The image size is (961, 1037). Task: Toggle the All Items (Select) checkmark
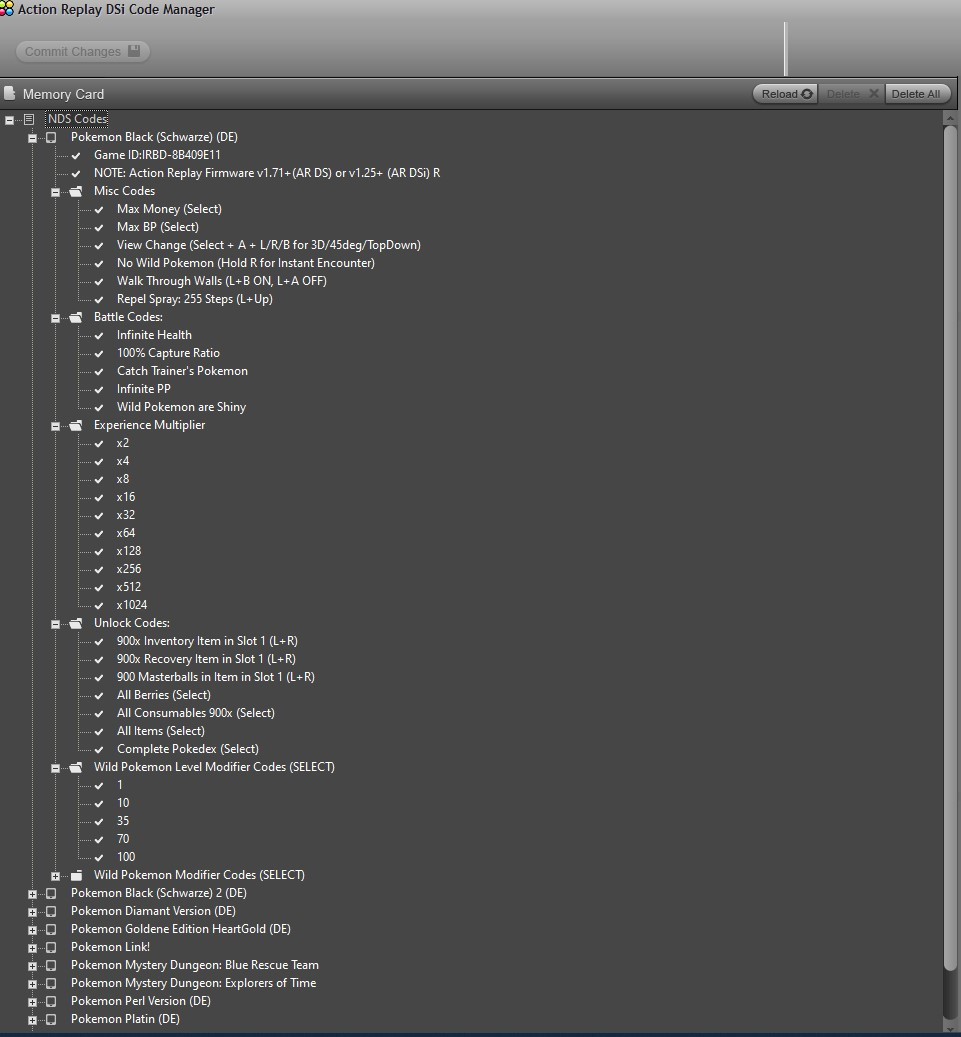[99, 731]
